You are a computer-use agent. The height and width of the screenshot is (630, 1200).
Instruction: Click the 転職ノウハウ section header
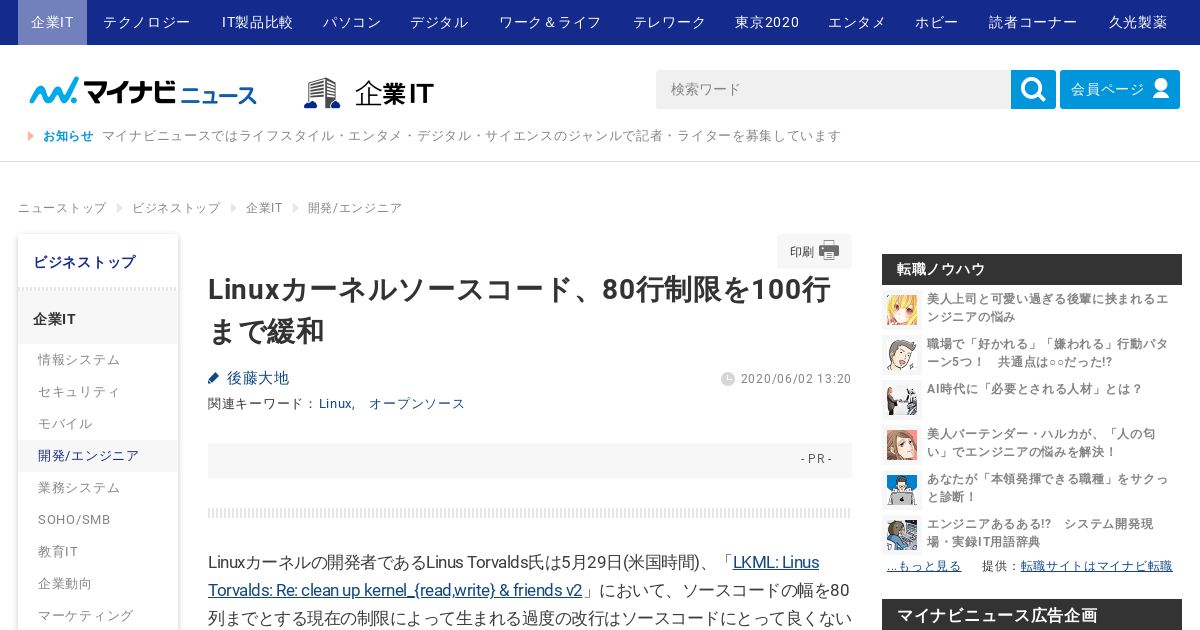coord(1032,269)
